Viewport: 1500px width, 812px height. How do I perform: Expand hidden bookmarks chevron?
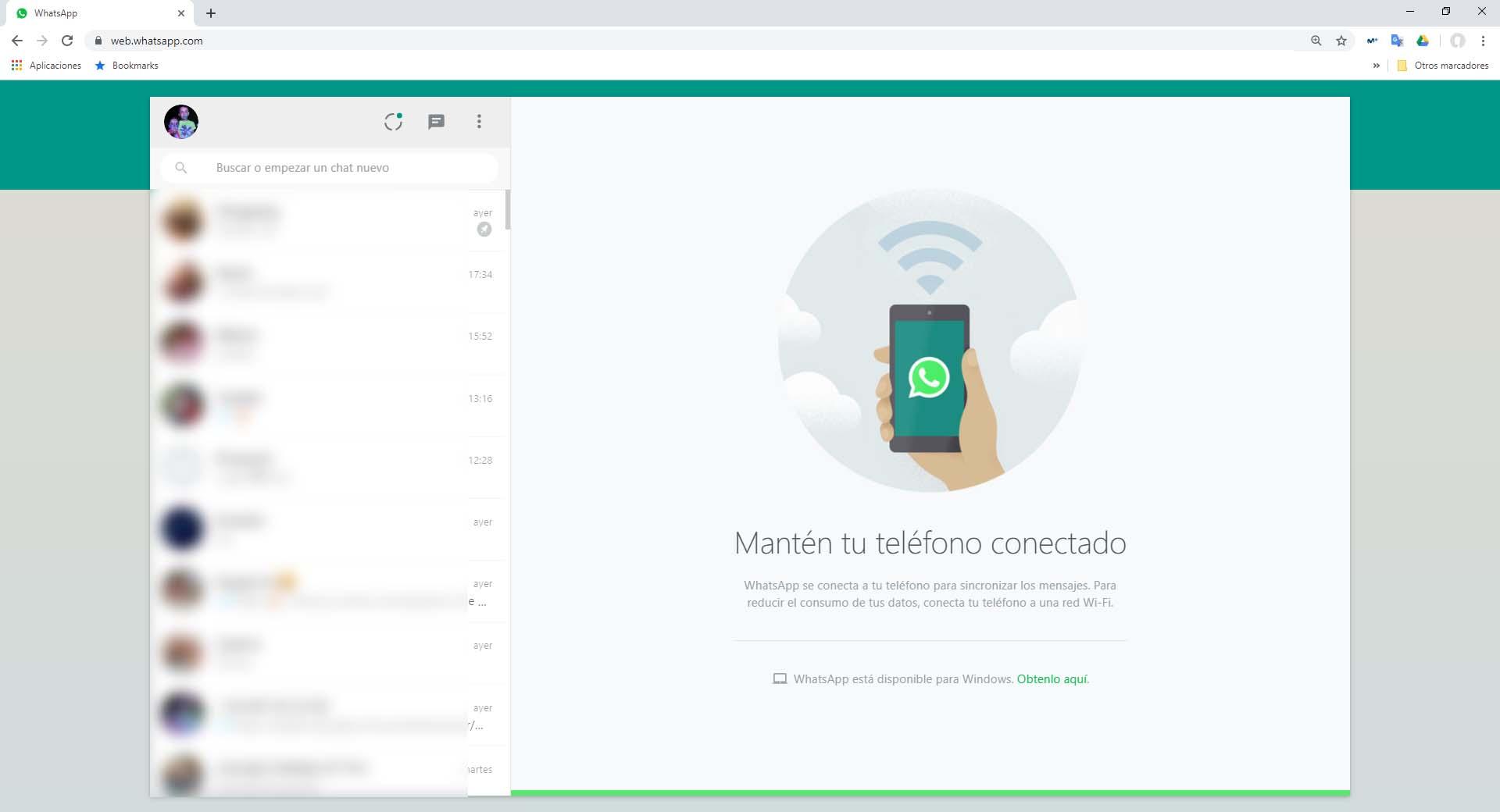tap(1376, 66)
